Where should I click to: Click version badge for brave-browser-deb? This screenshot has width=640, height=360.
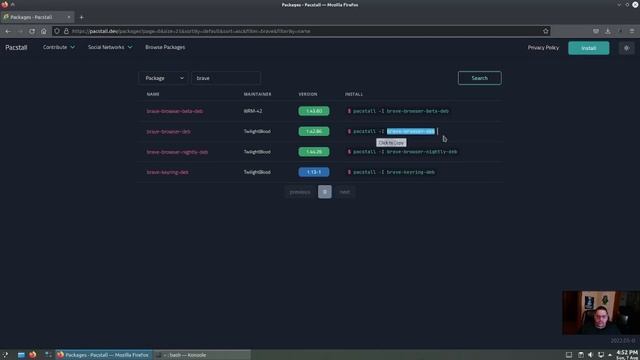(313, 131)
